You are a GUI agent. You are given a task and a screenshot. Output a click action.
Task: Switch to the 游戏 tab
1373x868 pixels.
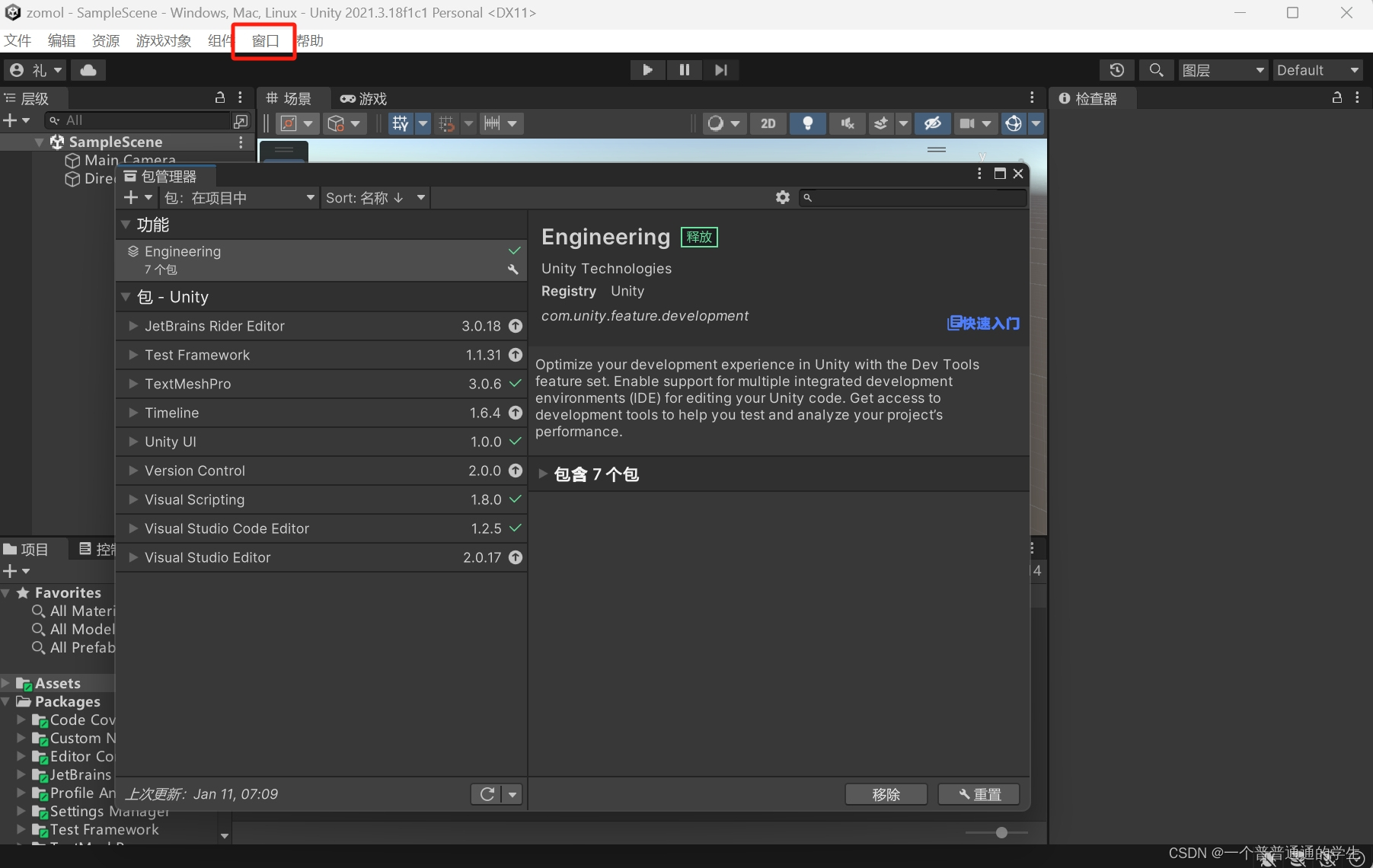point(364,98)
